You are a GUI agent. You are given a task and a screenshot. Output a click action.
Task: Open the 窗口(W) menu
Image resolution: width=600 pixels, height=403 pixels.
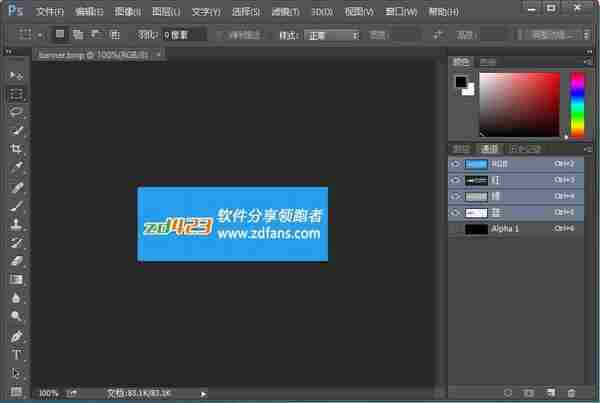click(x=401, y=12)
